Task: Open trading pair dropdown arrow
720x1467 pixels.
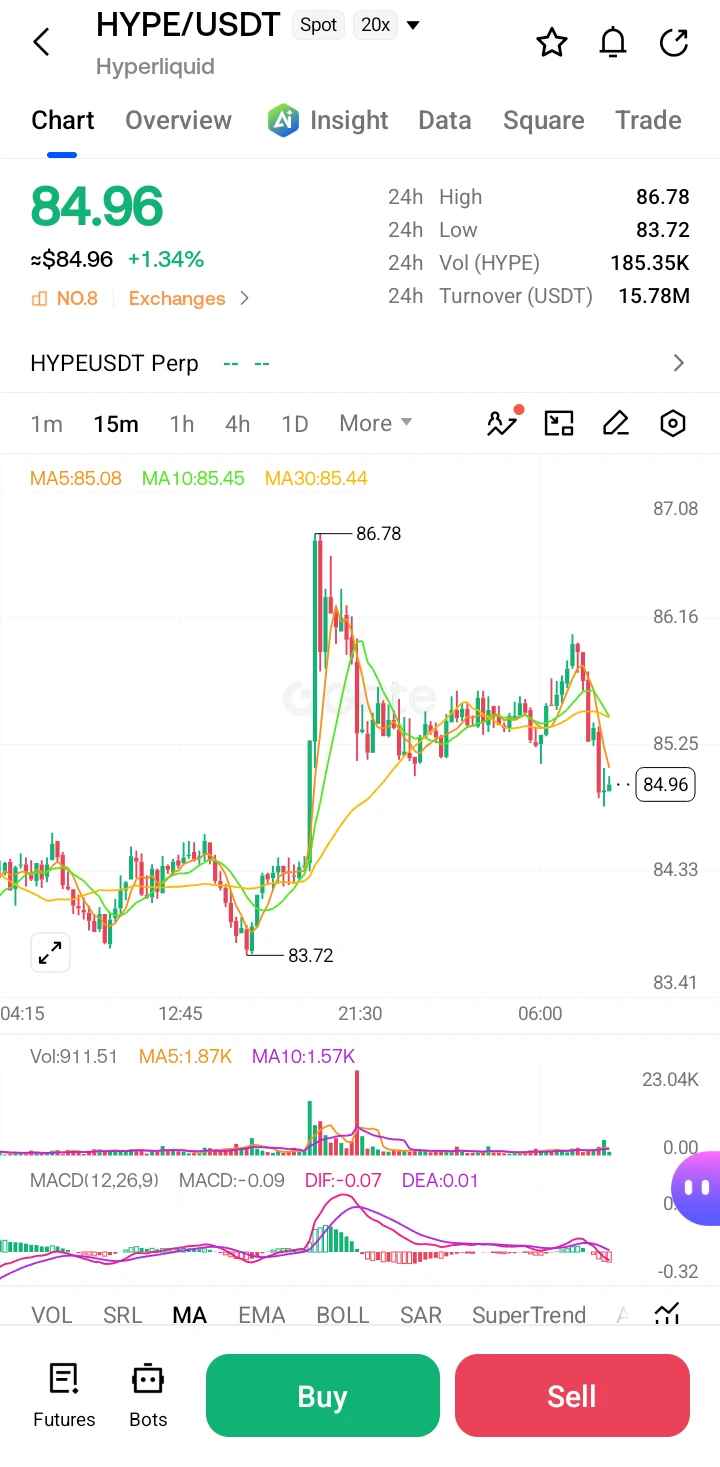Action: (413, 25)
